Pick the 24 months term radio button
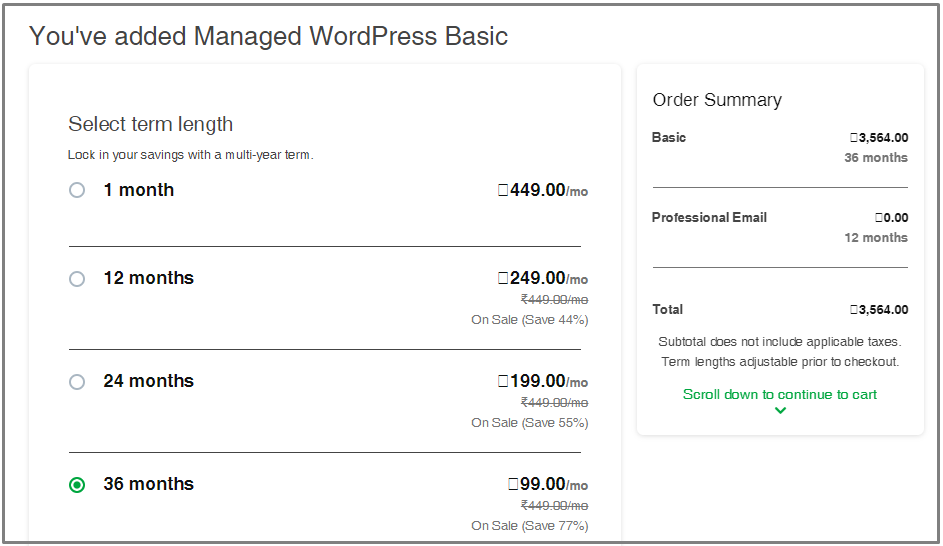Viewport: 943px width, 546px height. (x=77, y=381)
